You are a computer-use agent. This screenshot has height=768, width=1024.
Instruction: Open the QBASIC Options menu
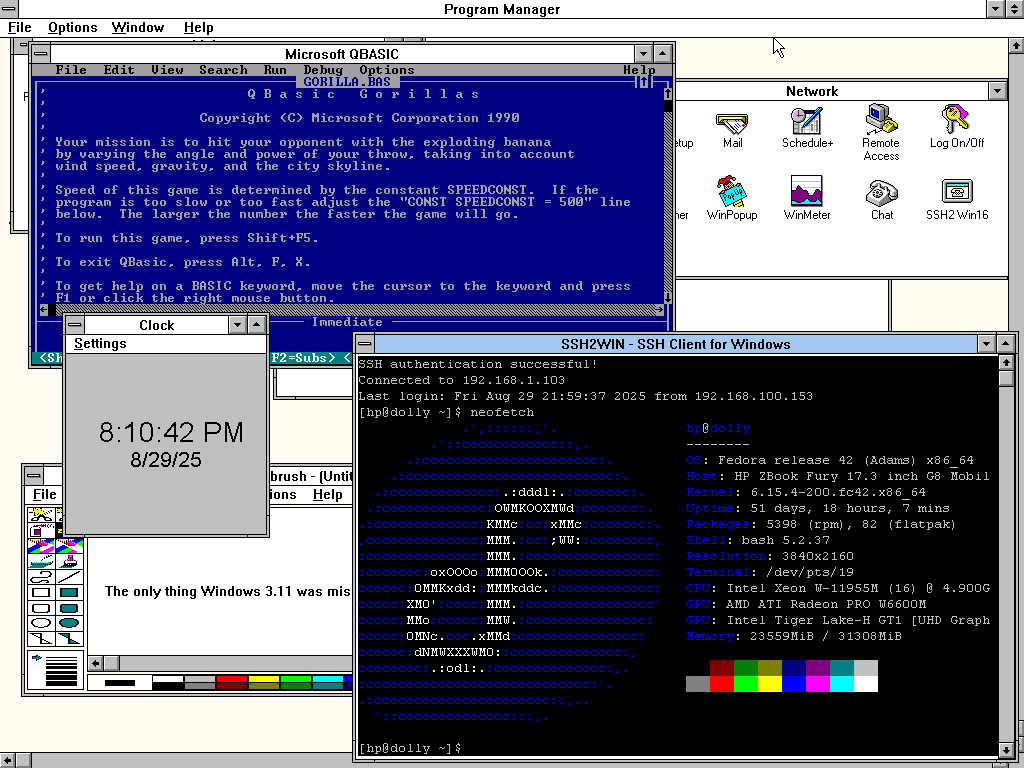pyautogui.click(x=387, y=70)
